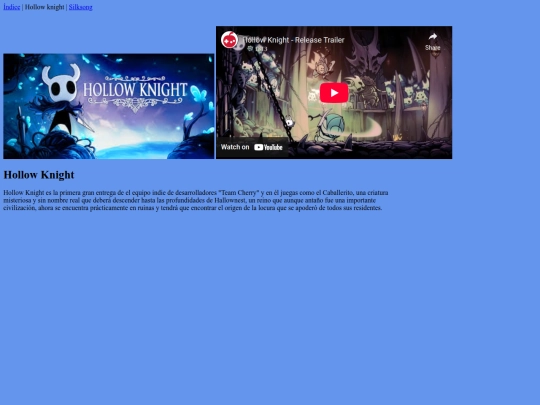The image size is (540, 405).
Task: Open the Índice link
Action: point(12,7)
